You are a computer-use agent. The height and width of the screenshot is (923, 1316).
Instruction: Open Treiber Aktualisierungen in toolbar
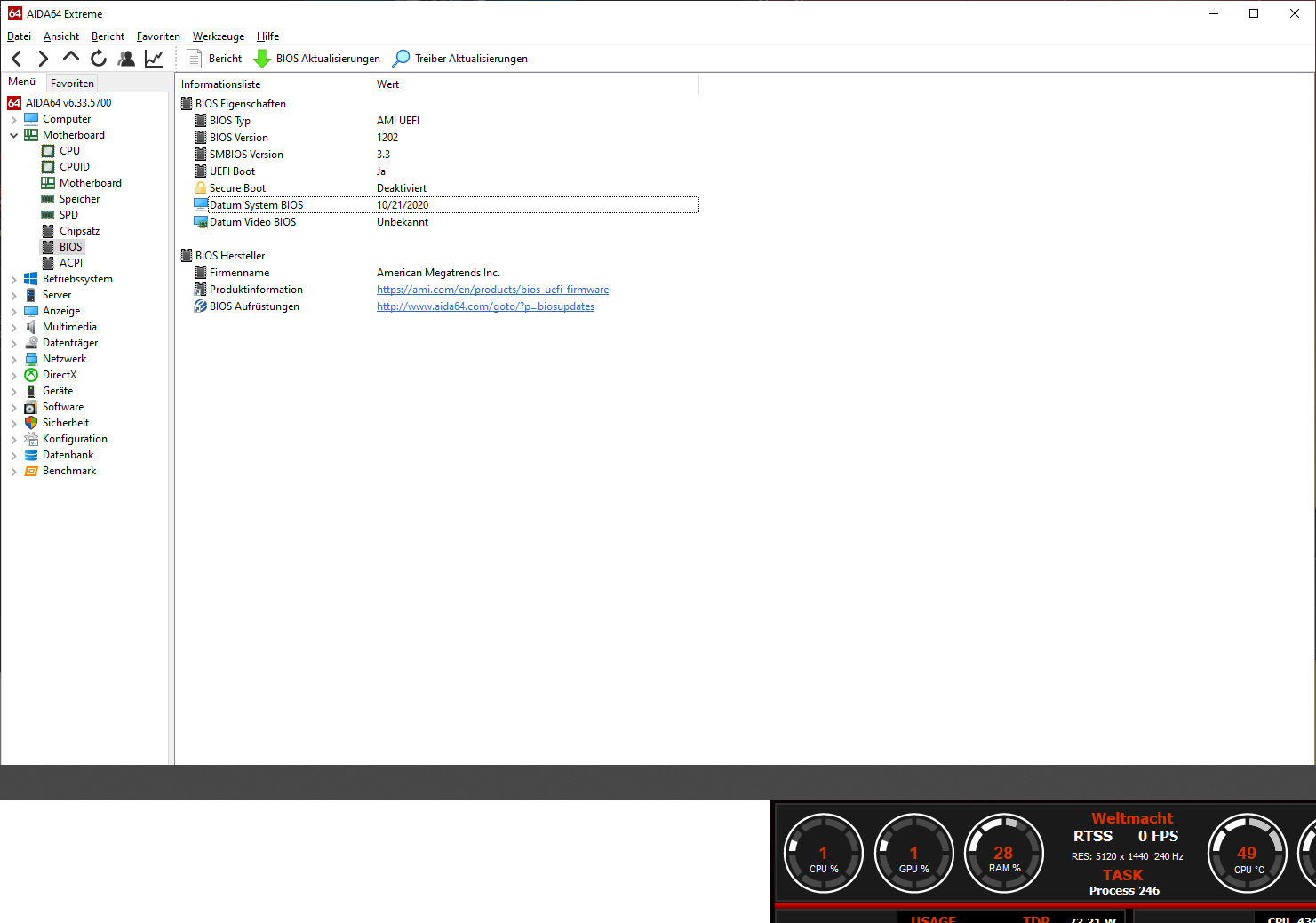460,59
